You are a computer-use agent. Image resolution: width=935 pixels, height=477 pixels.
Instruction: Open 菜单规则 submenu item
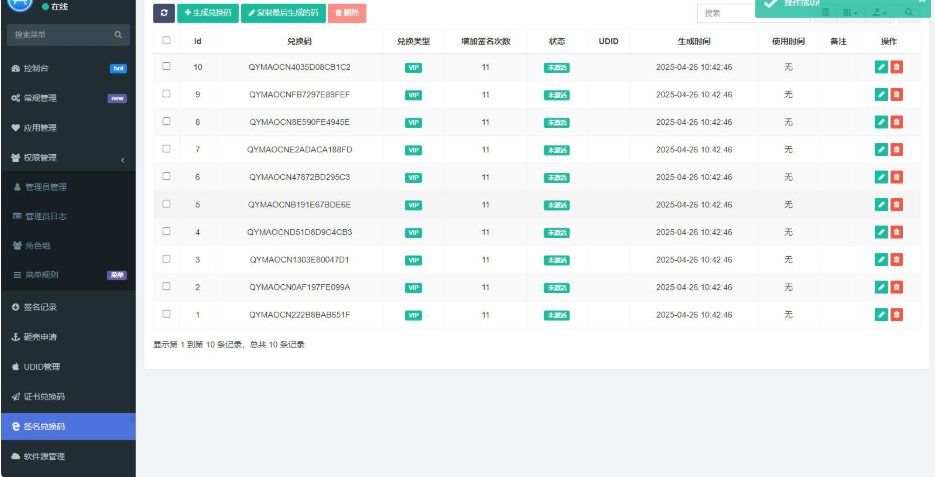(x=69, y=275)
